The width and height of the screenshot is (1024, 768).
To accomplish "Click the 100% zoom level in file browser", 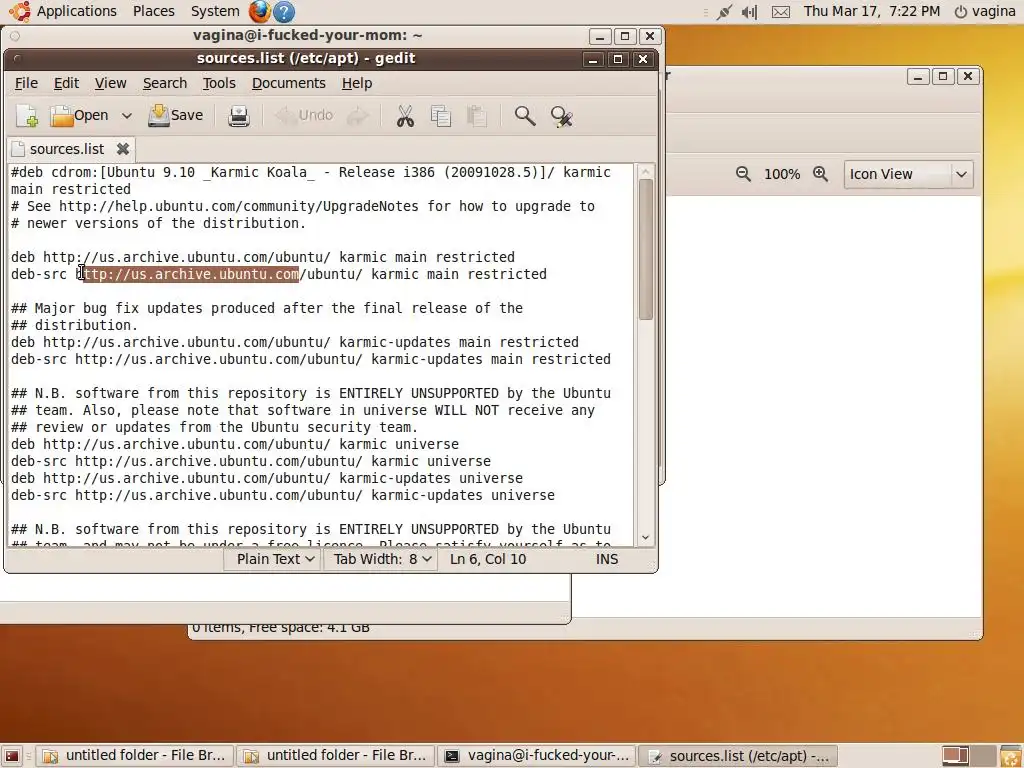I will point(782,174).
